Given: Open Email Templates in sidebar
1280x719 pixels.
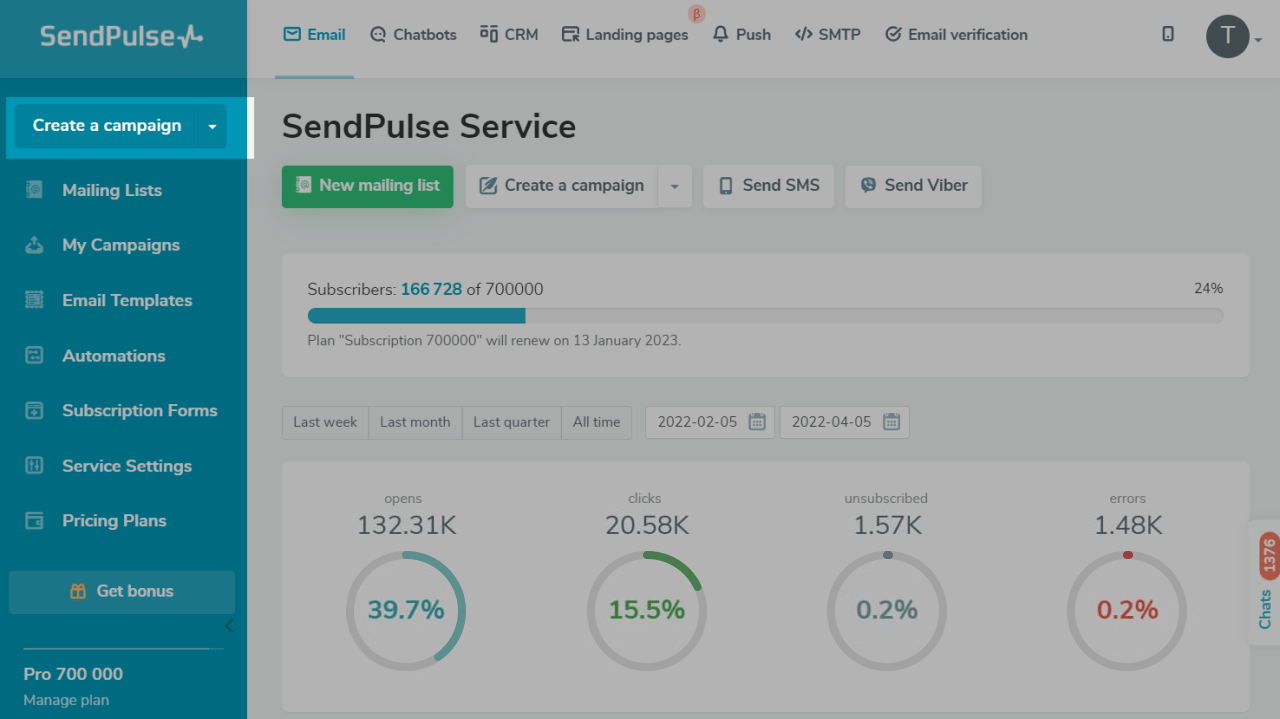Looking at the screenshot, I should pyautogui.click(x=127, y=300).
